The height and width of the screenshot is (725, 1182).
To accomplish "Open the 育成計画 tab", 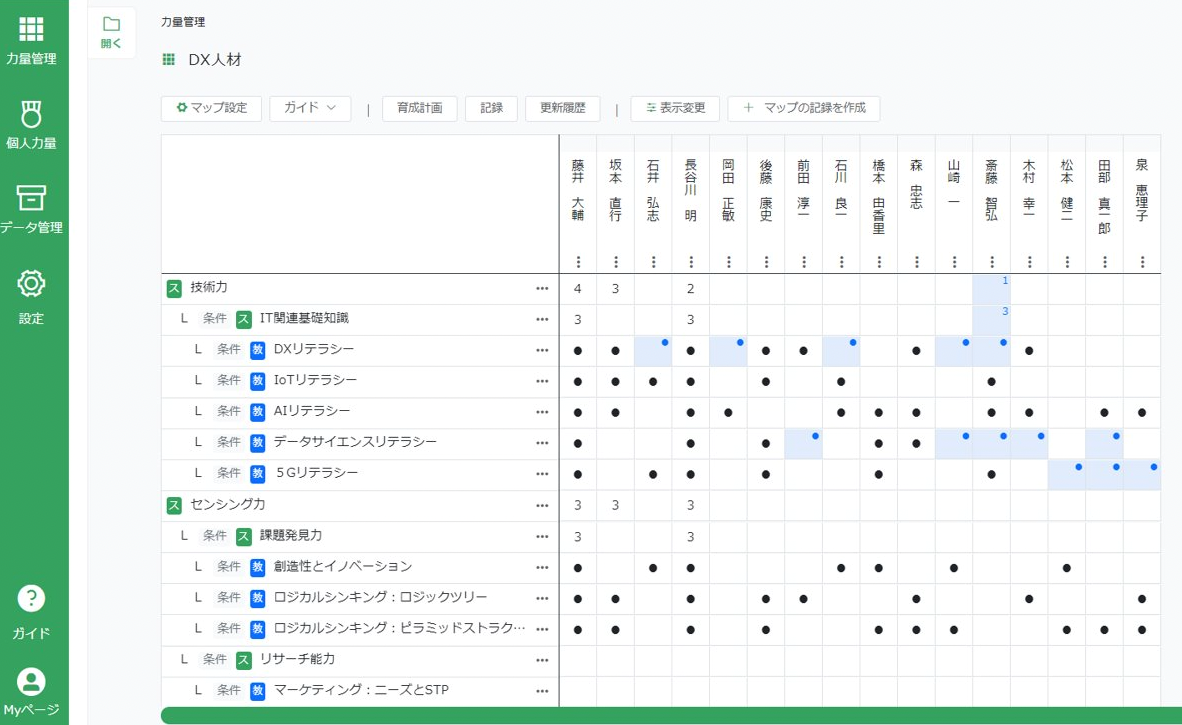I will 420,108.
